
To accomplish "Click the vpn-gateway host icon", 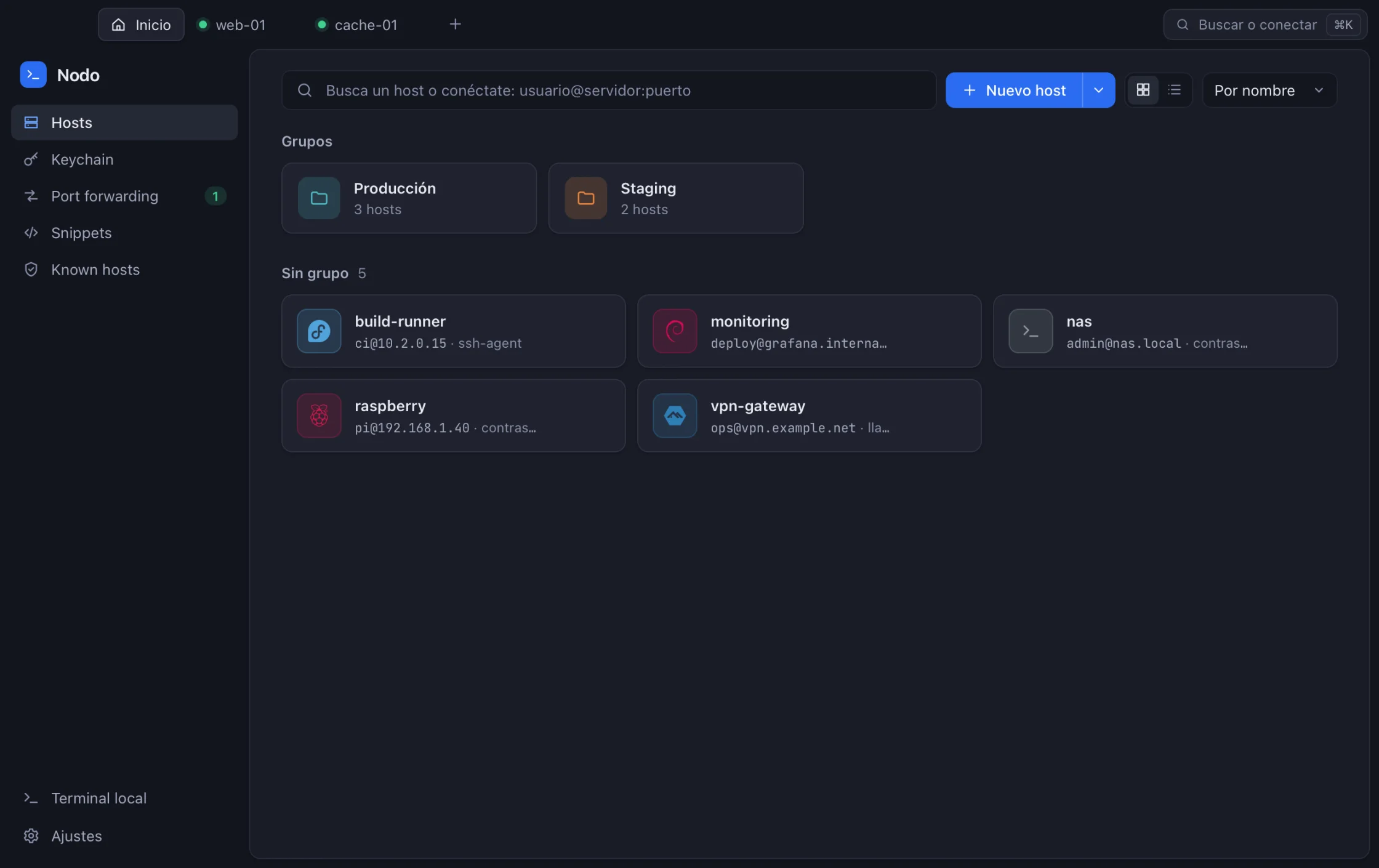I will (x=675, y=416).
